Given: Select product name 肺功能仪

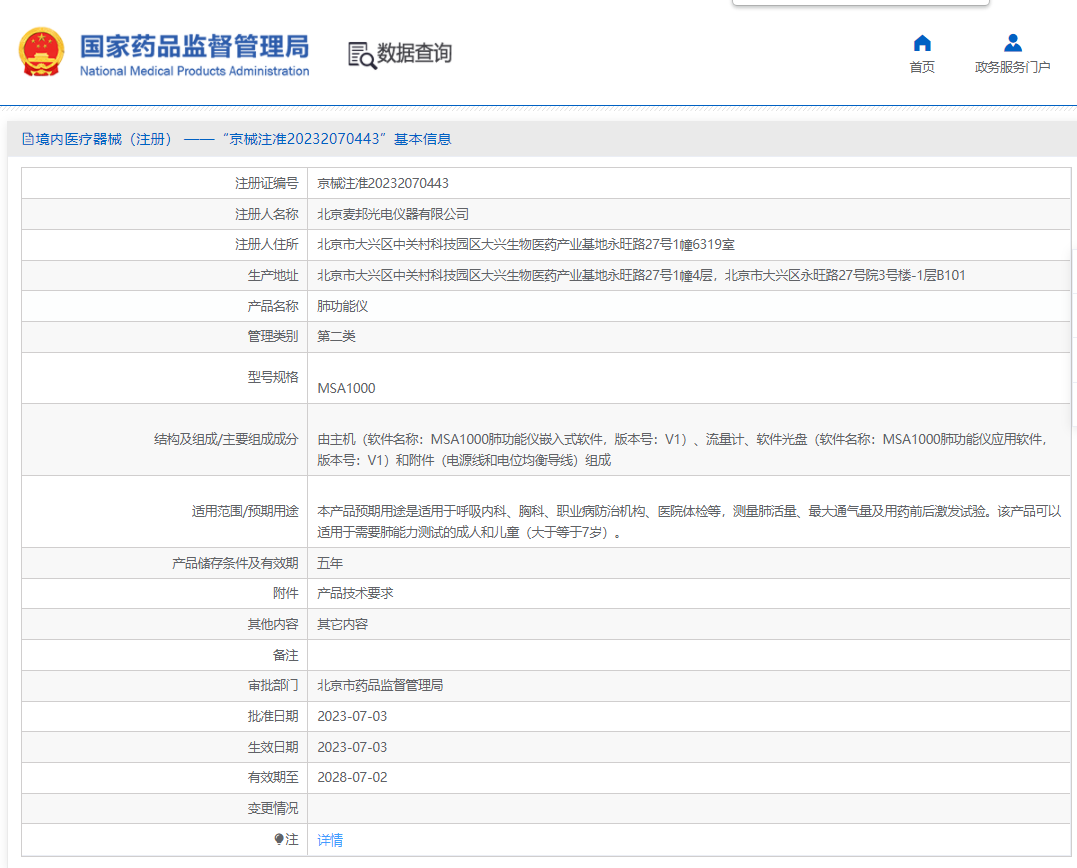Looking at the screenshot, I should click(343, 306).
